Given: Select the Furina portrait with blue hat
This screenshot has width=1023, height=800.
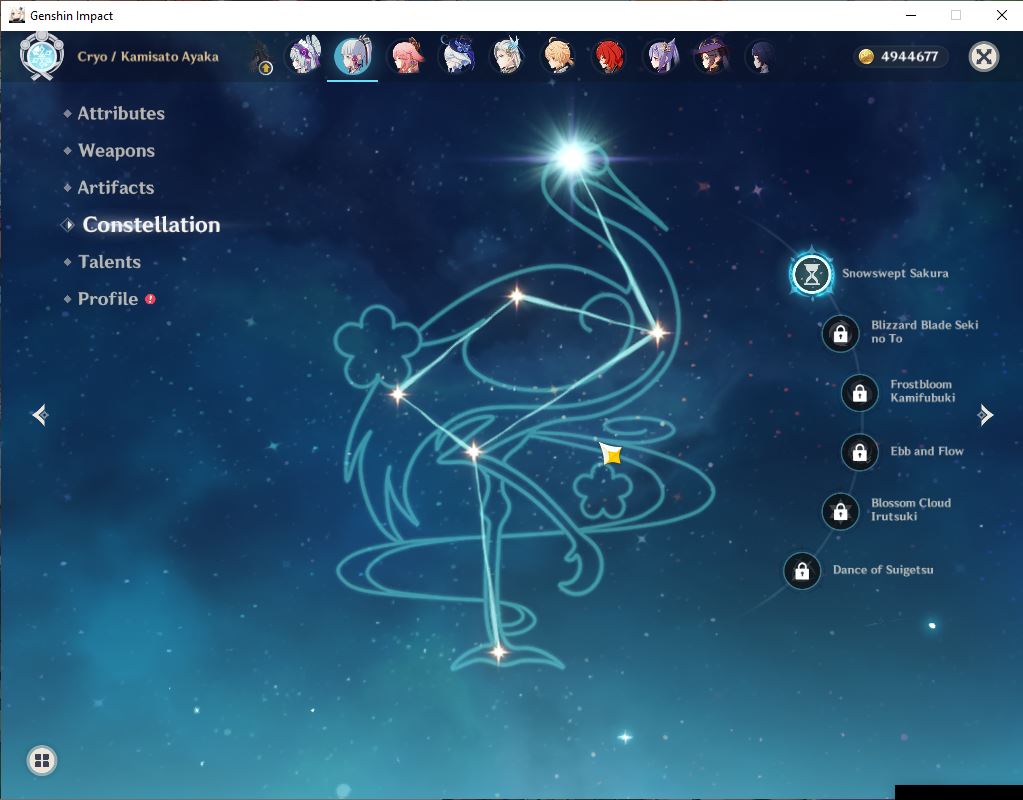Looking at the screenshot, I should [457, 56].
